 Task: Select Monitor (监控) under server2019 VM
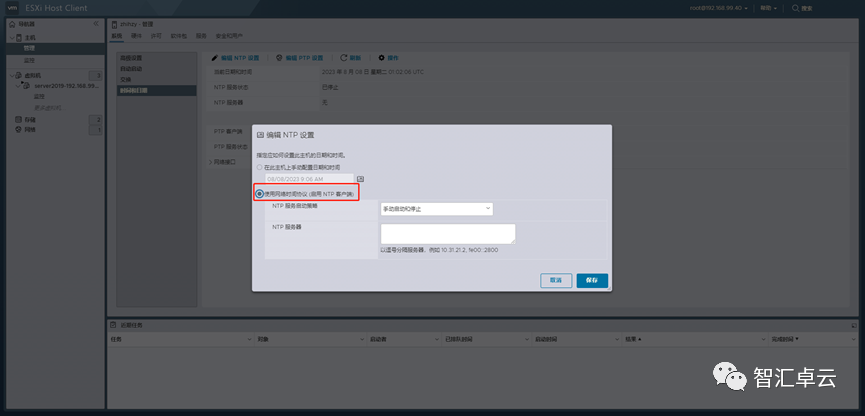coord(39,97)
